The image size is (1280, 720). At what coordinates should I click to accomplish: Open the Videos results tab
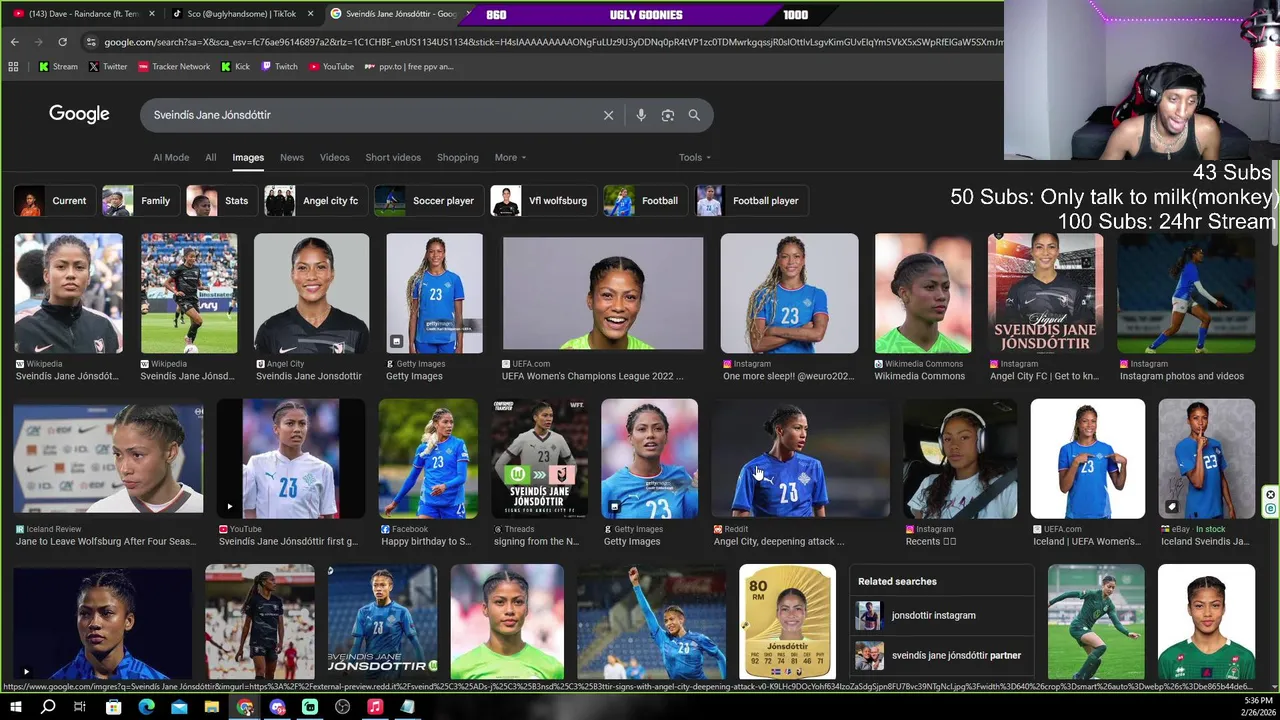point(334,157)
